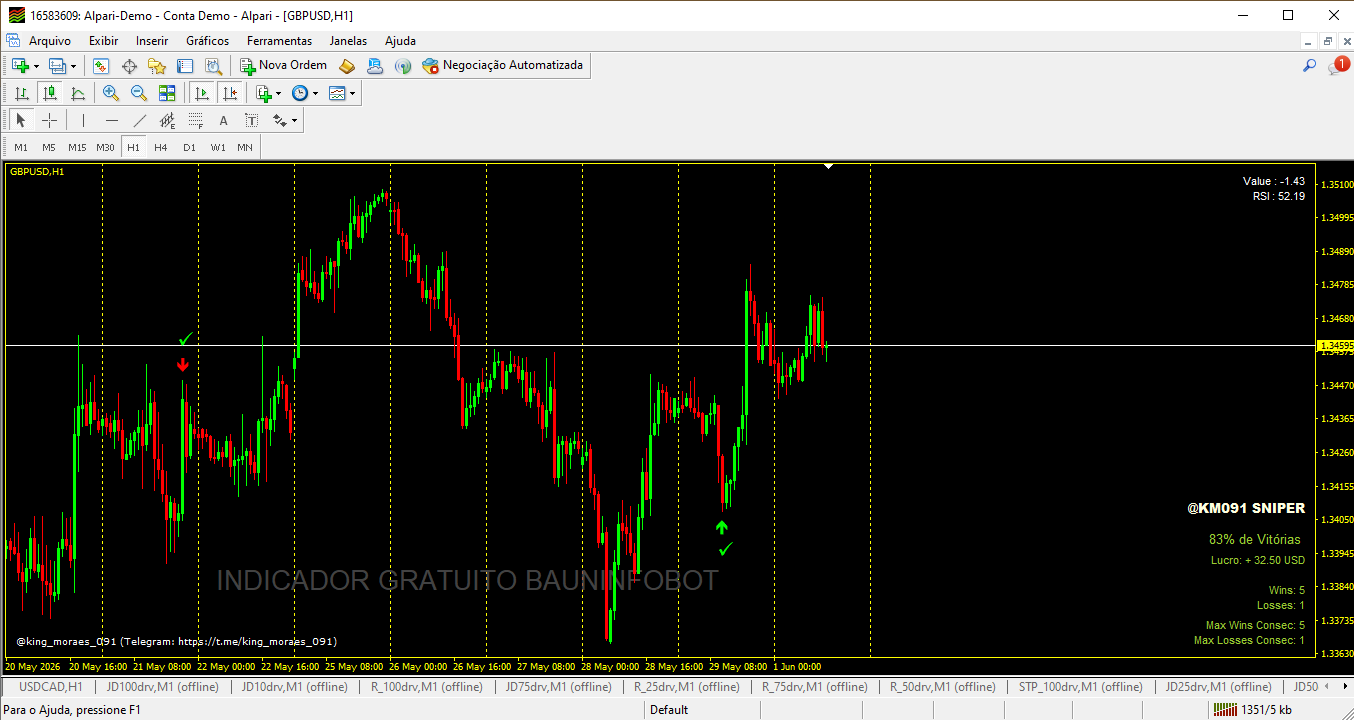Image resolution: width=1354 pixels, height=720 pixels.
Task: Click the Nova Ordem button
Action: [x=283, y=65]
